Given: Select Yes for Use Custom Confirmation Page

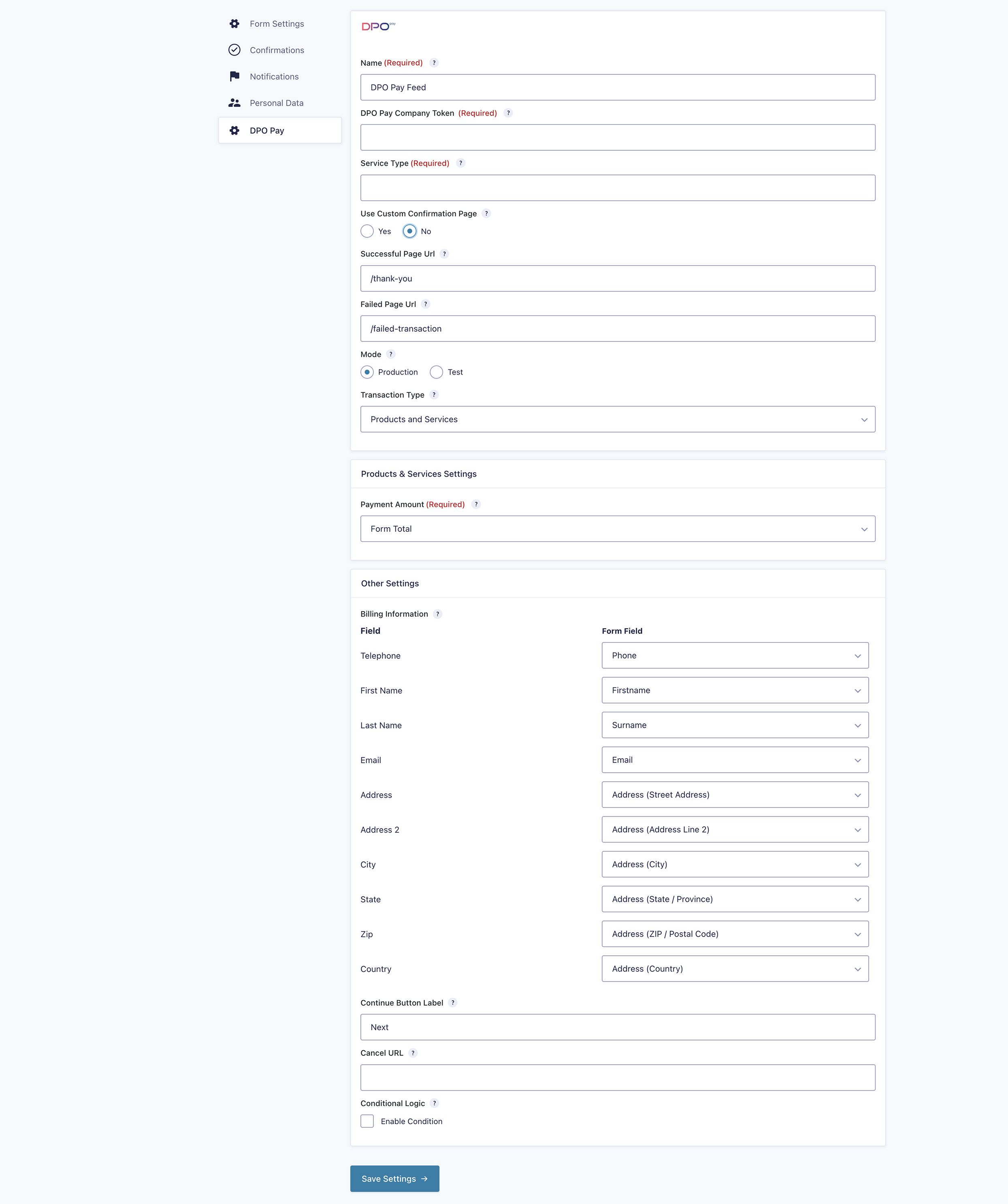Looking at the screenshot, I should coord(367,231).
